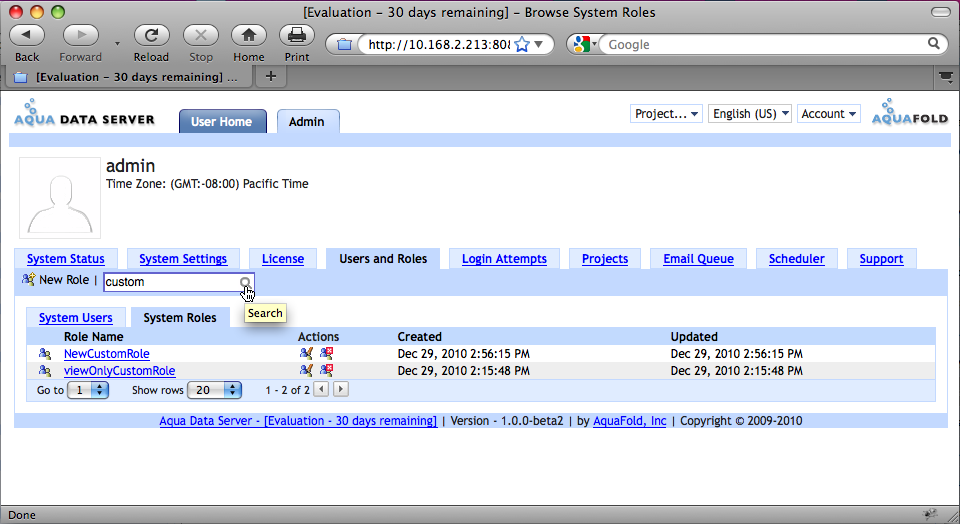Reload the current page
This screenshot has width=960, height=524.
pos(151,36)
